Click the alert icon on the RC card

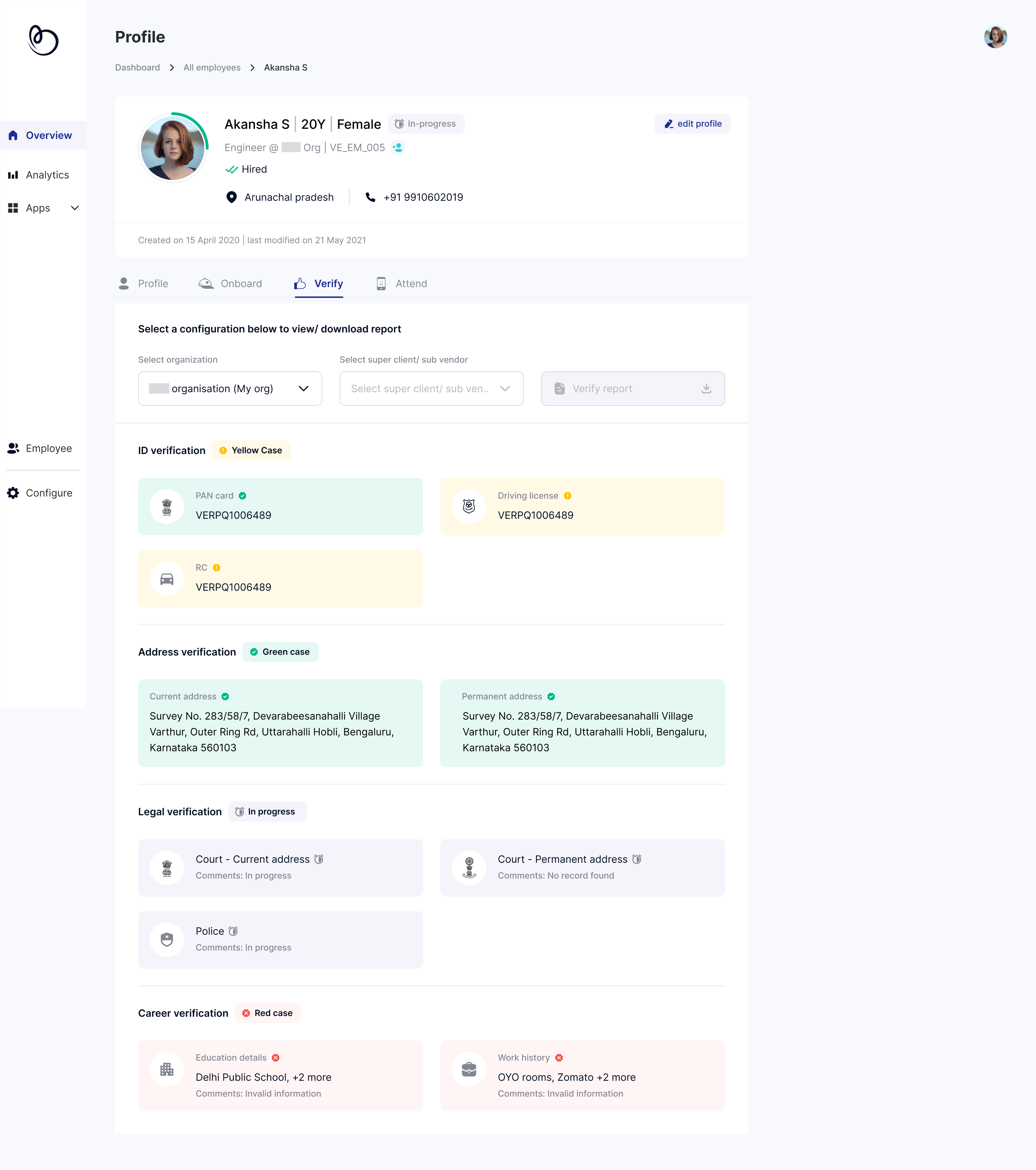[216, 568]
